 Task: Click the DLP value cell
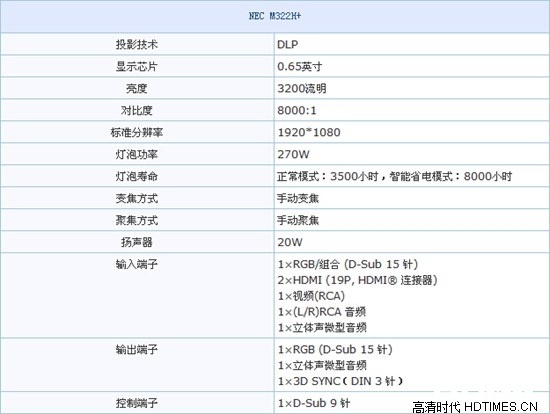click(x=412, y=44)
